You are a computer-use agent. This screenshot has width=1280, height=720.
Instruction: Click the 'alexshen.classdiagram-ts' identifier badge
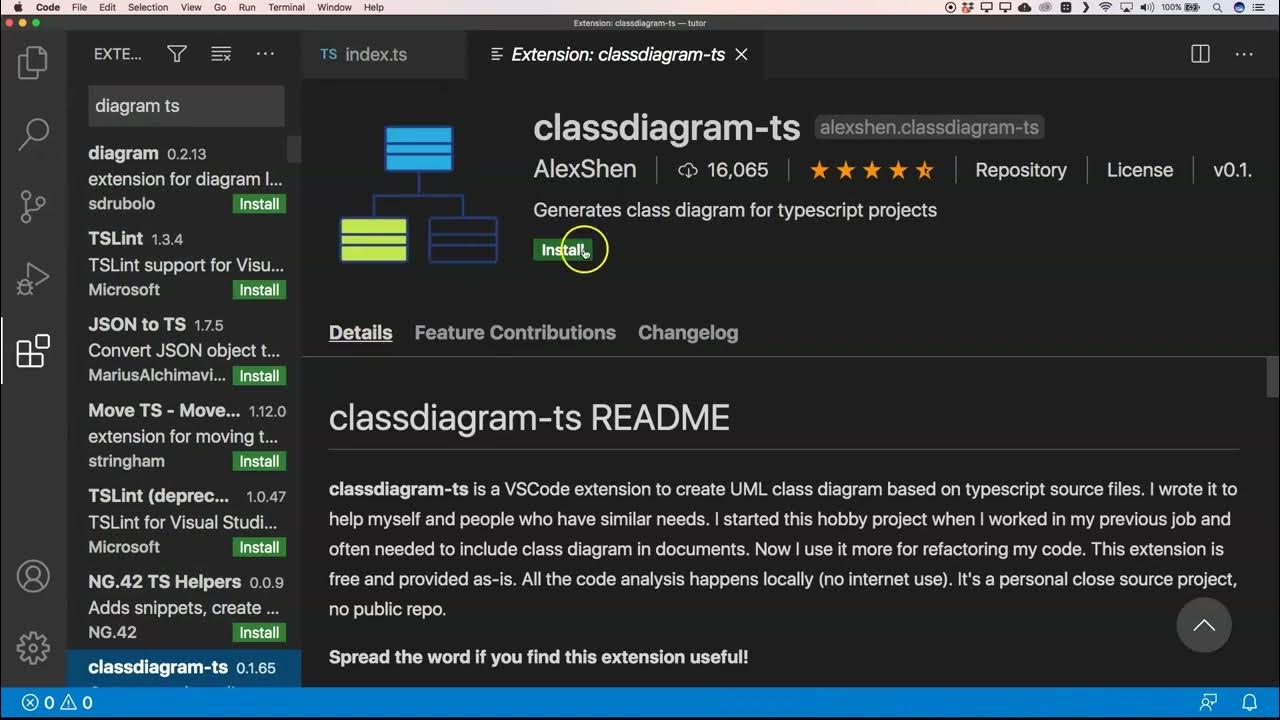click(x=929, y=127)
